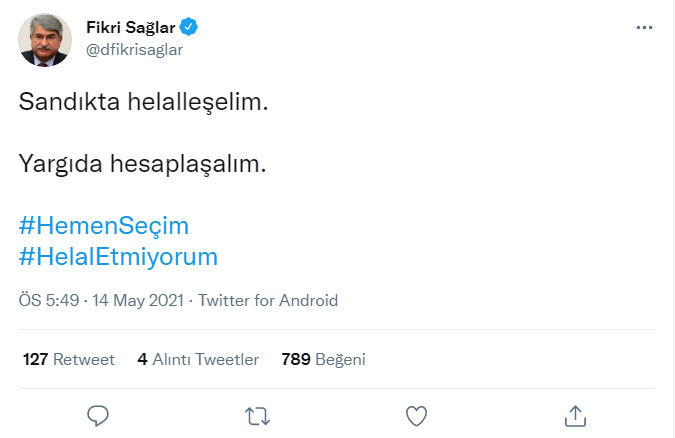
Task: Click the number 789 likes count
Action: point(296,359)
